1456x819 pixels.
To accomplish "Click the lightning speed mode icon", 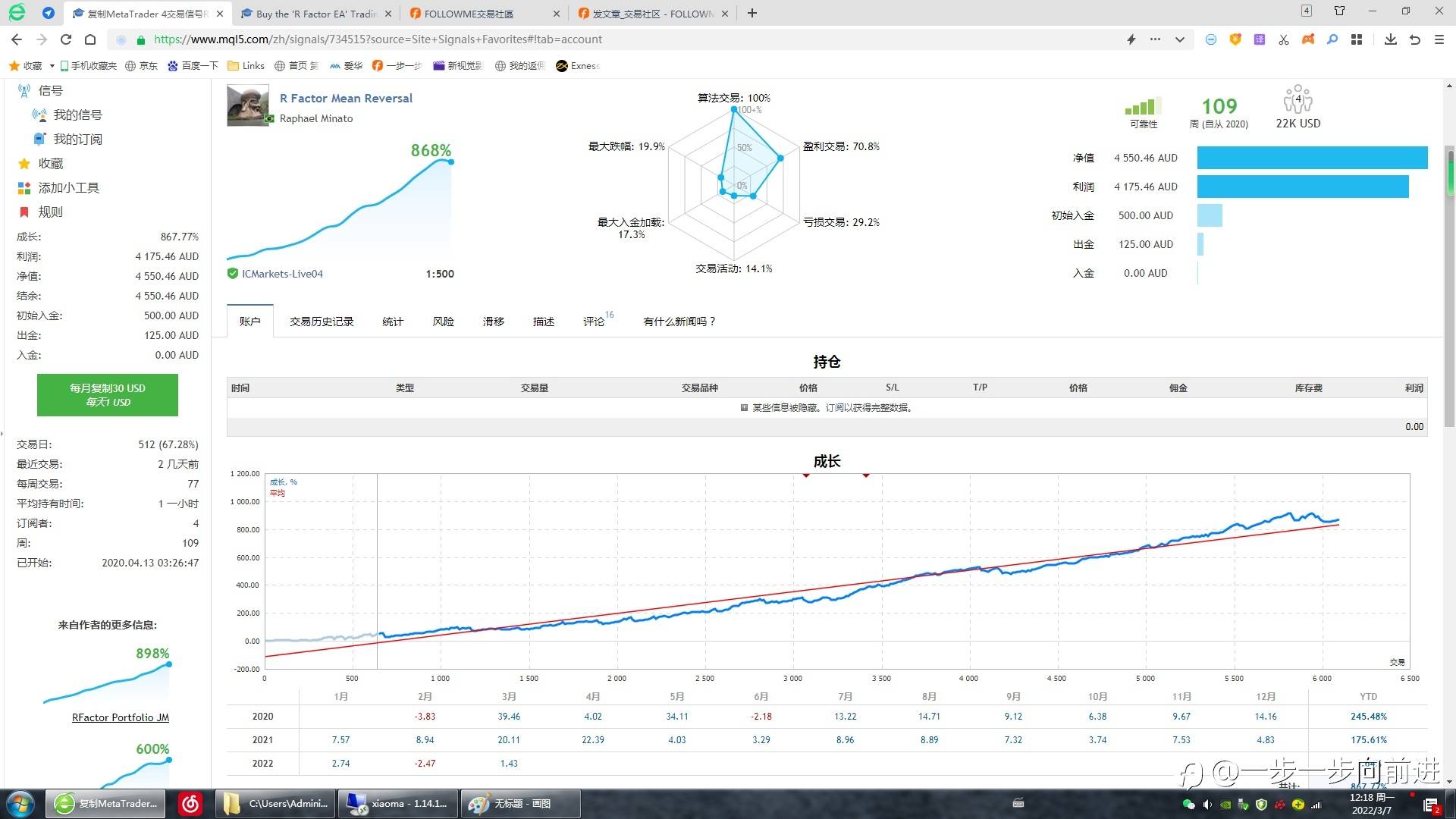I will click(x=1131, y=39).
